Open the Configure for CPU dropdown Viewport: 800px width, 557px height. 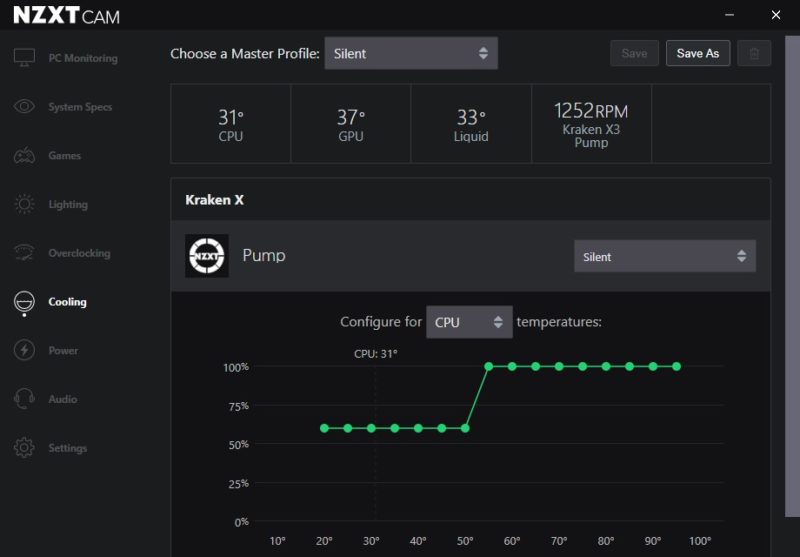click(469, 322)
